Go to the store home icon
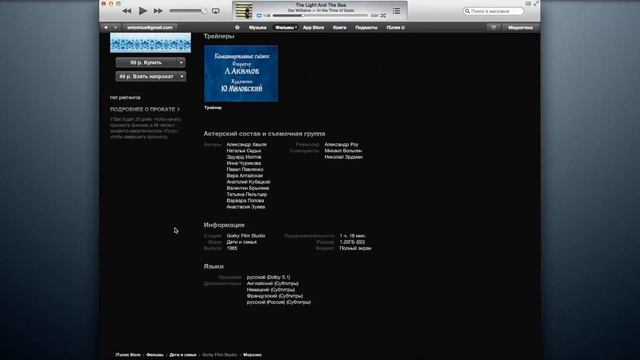The width and height of the screenshot is (640, 360). point(237,27)
